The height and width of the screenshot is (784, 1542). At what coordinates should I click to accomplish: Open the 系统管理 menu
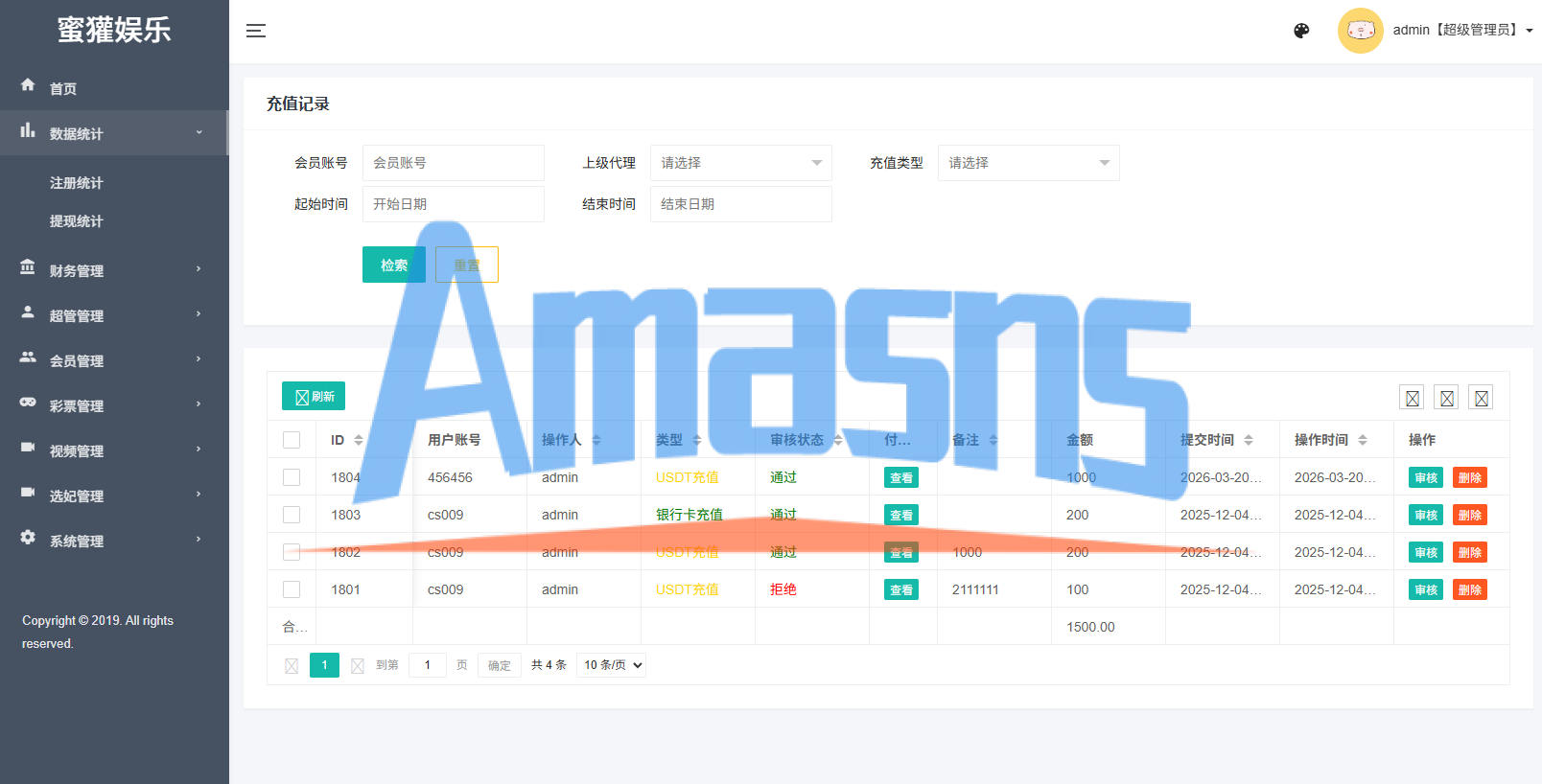point(114,541)
